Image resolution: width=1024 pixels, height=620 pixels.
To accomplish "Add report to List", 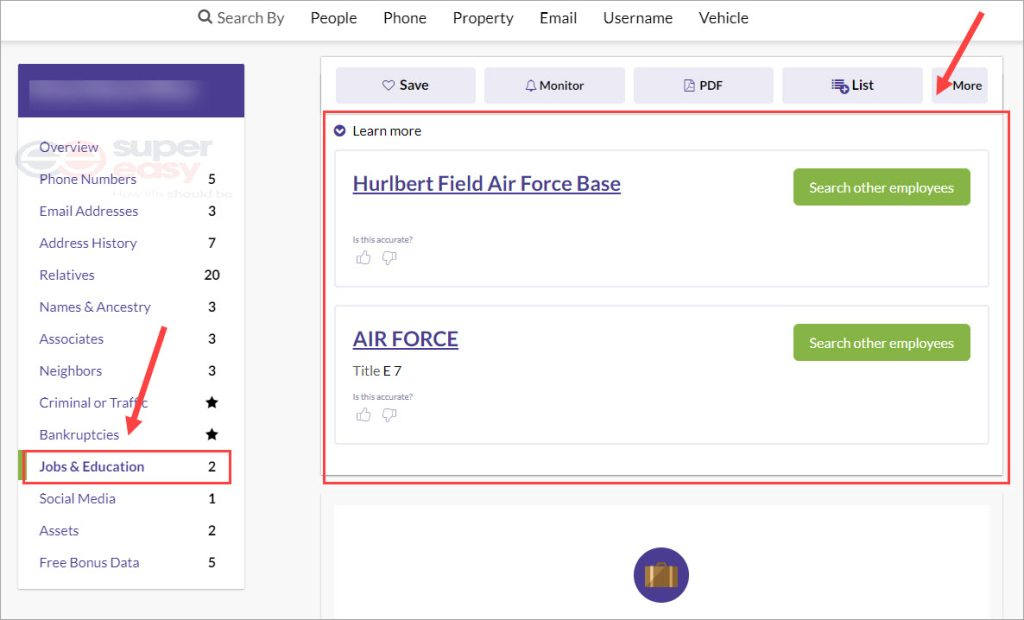I will point(852,86).
